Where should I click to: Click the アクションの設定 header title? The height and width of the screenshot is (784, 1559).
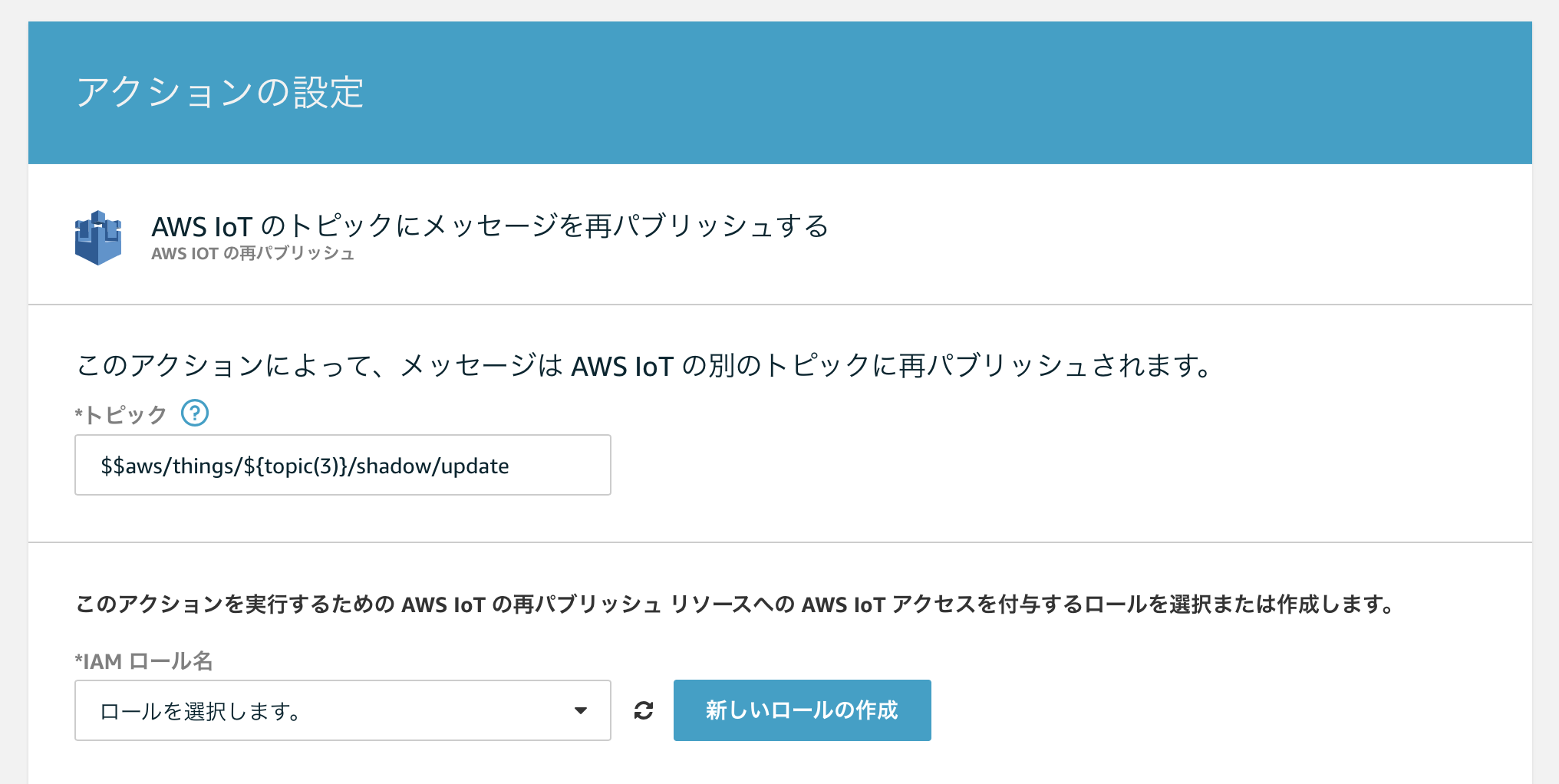pyautogui.click(x=220, y=93)
